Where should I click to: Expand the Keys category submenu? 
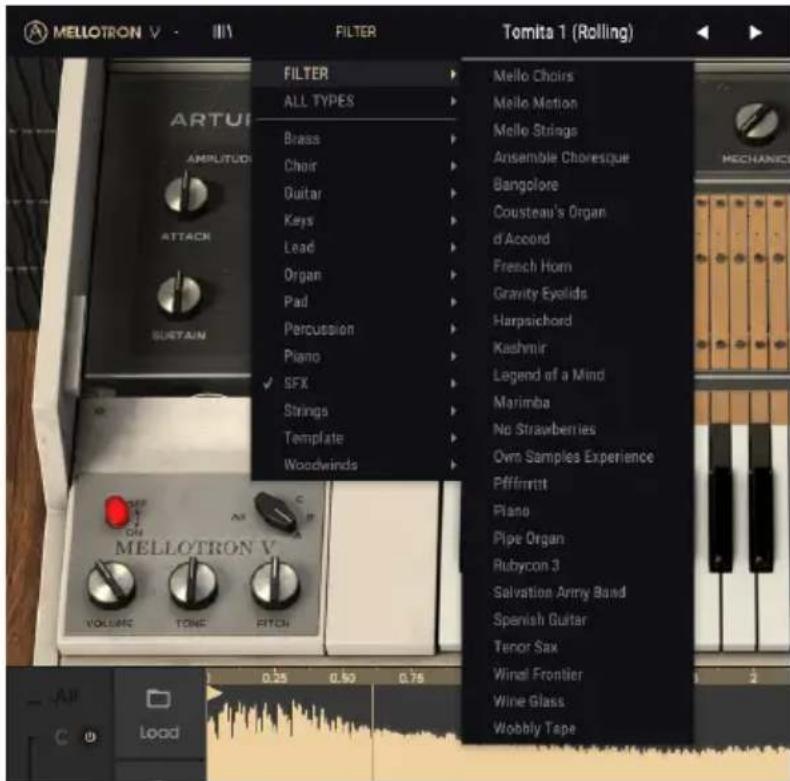[356, 221]
